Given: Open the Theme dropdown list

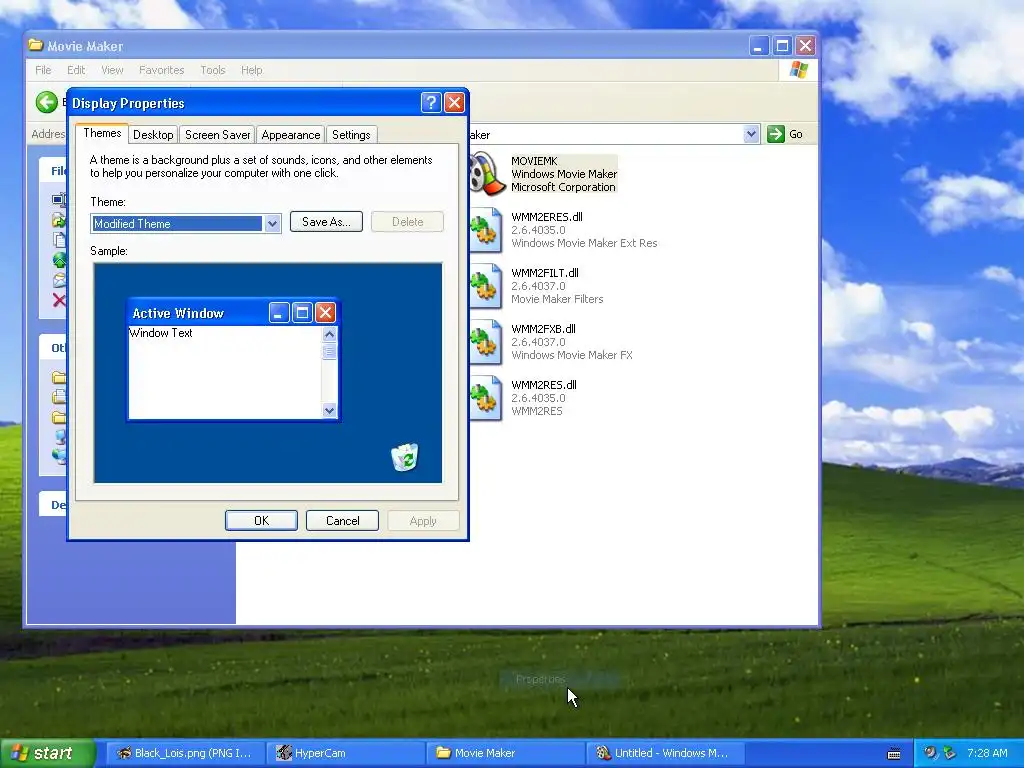Looking at the screenshot, I should coord(272,223).
